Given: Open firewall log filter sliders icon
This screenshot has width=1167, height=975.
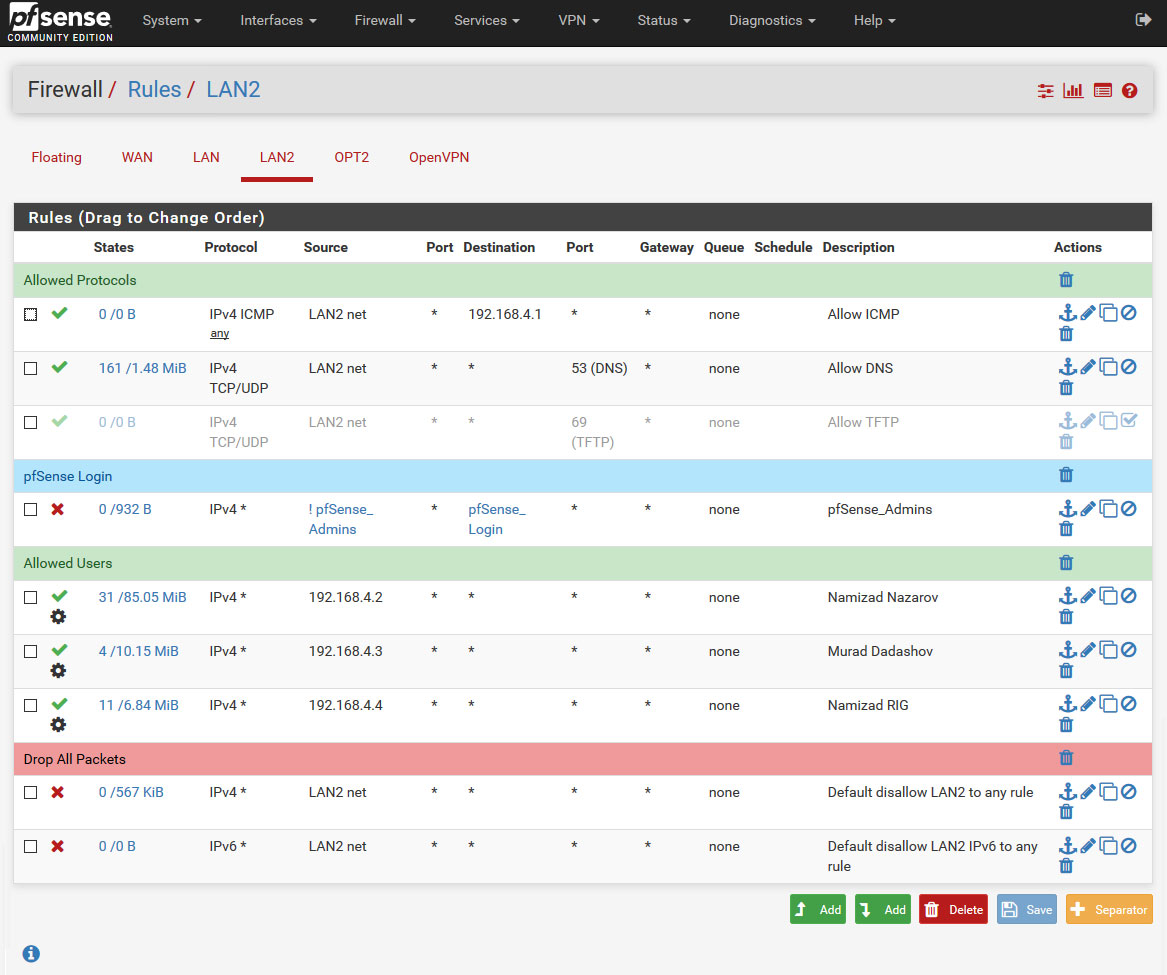Looking at the screenshot, I should click(1046, 91).
